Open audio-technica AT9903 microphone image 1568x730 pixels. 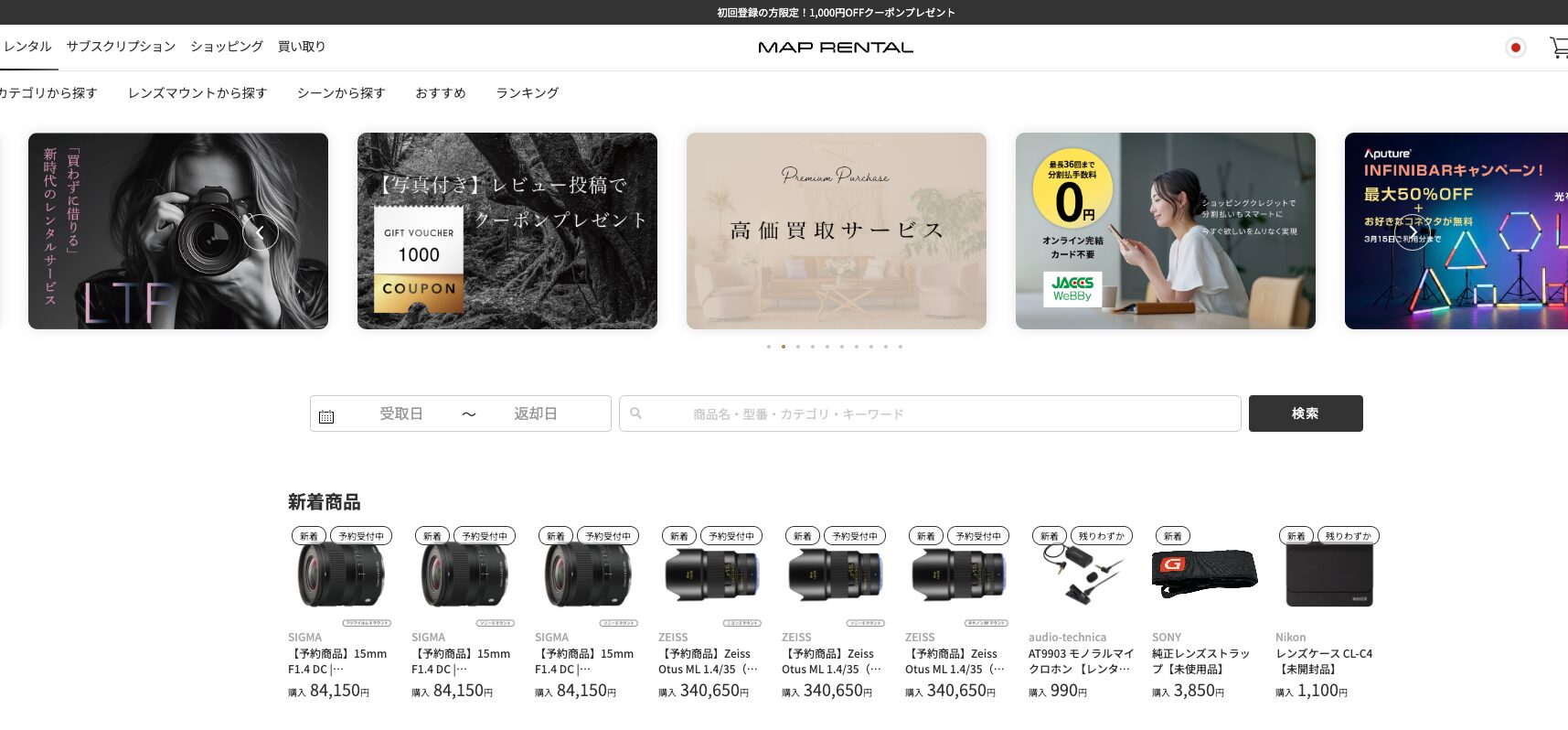1081,575
